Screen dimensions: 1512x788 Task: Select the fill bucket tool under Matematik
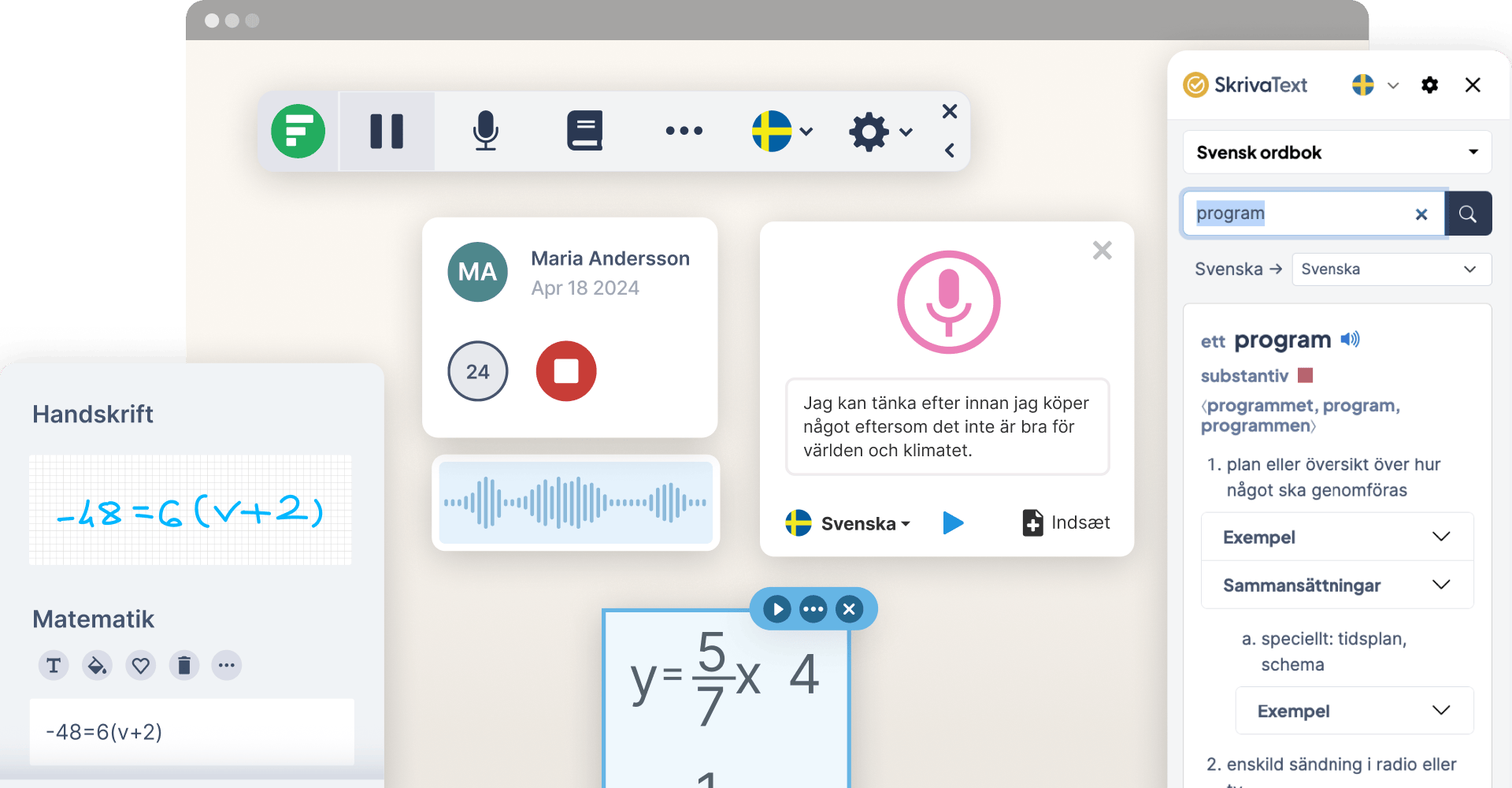(97, 666)
